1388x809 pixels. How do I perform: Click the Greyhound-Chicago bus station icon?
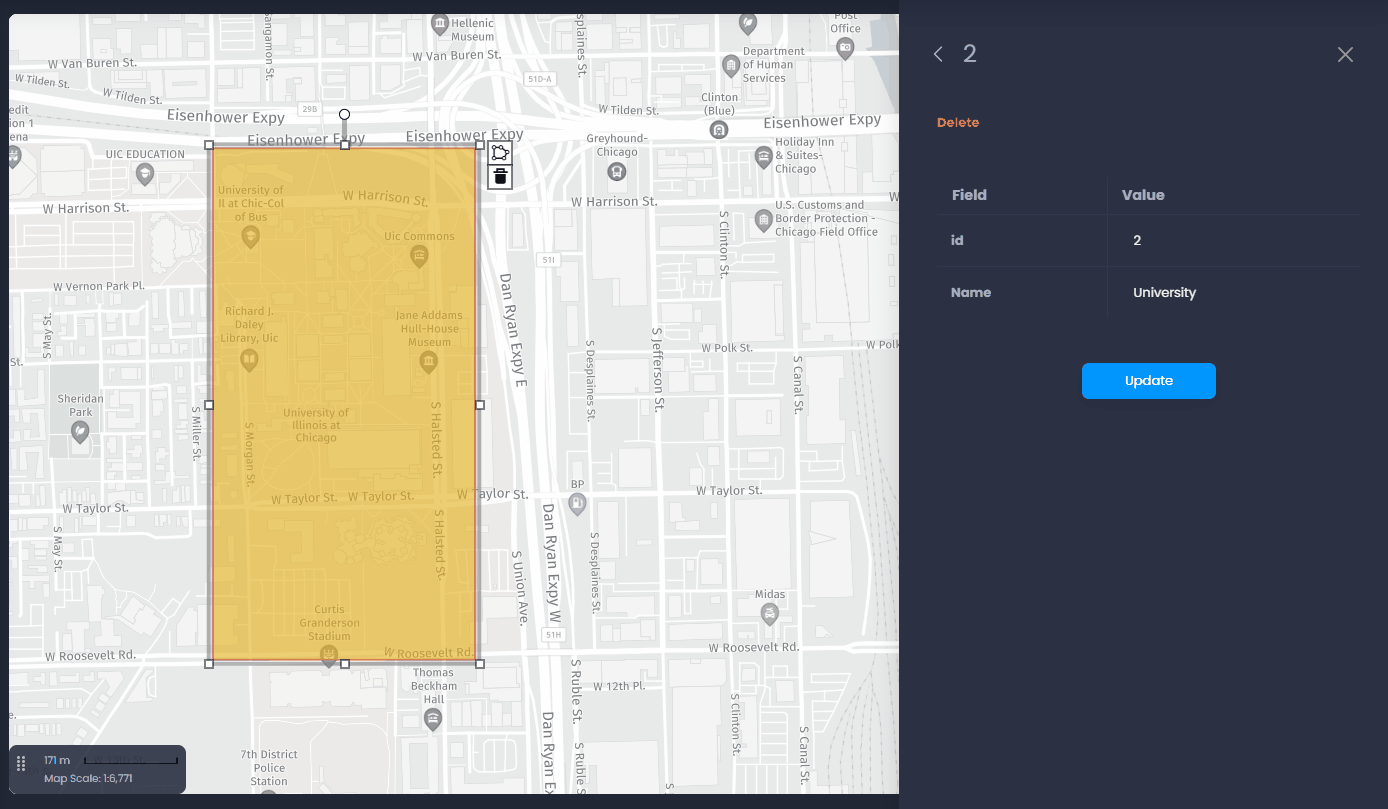pos(617,171)
